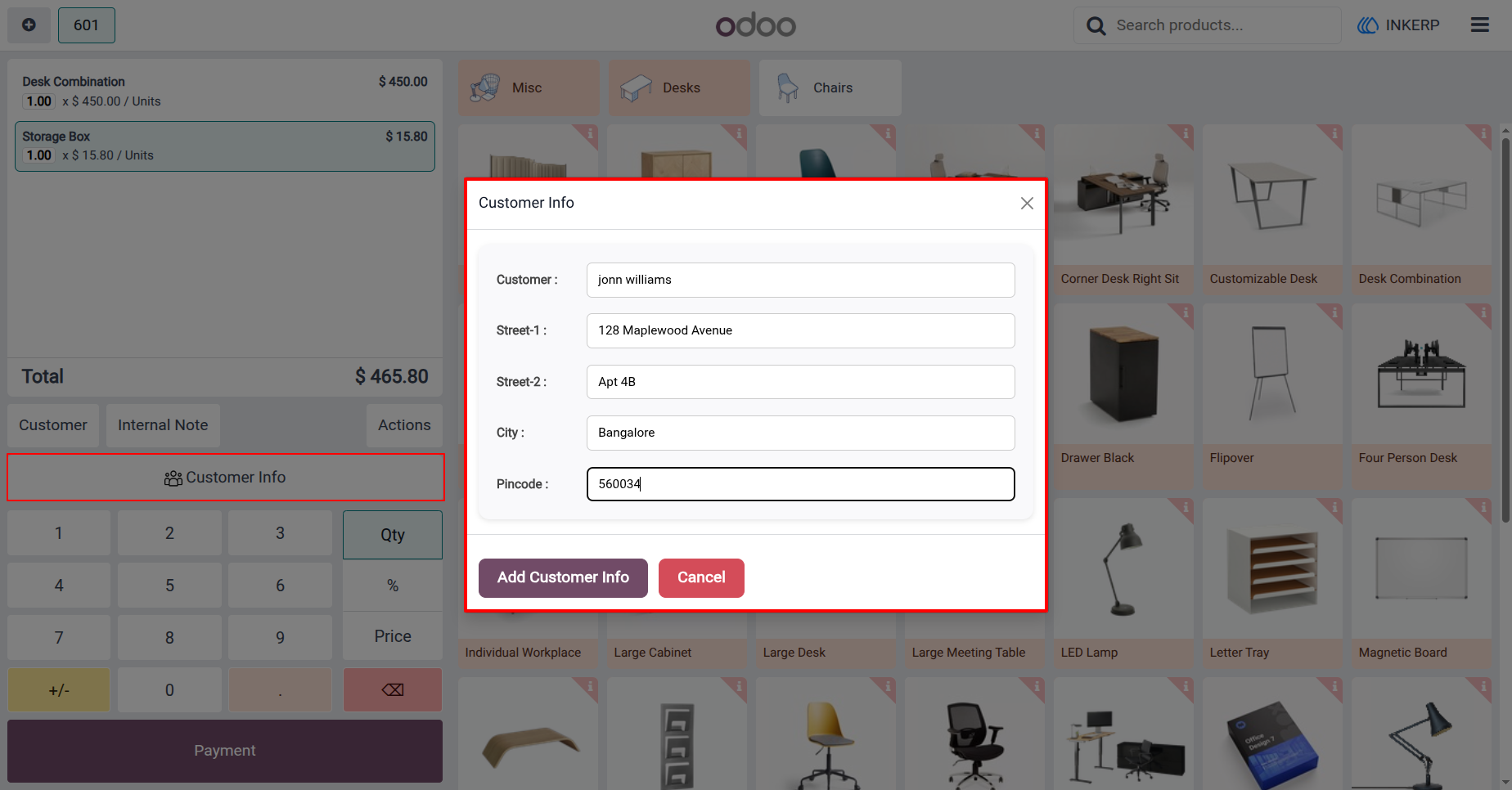1512x790 pixels.
Task: Click the search magnifier icon
Action: 1096,26
